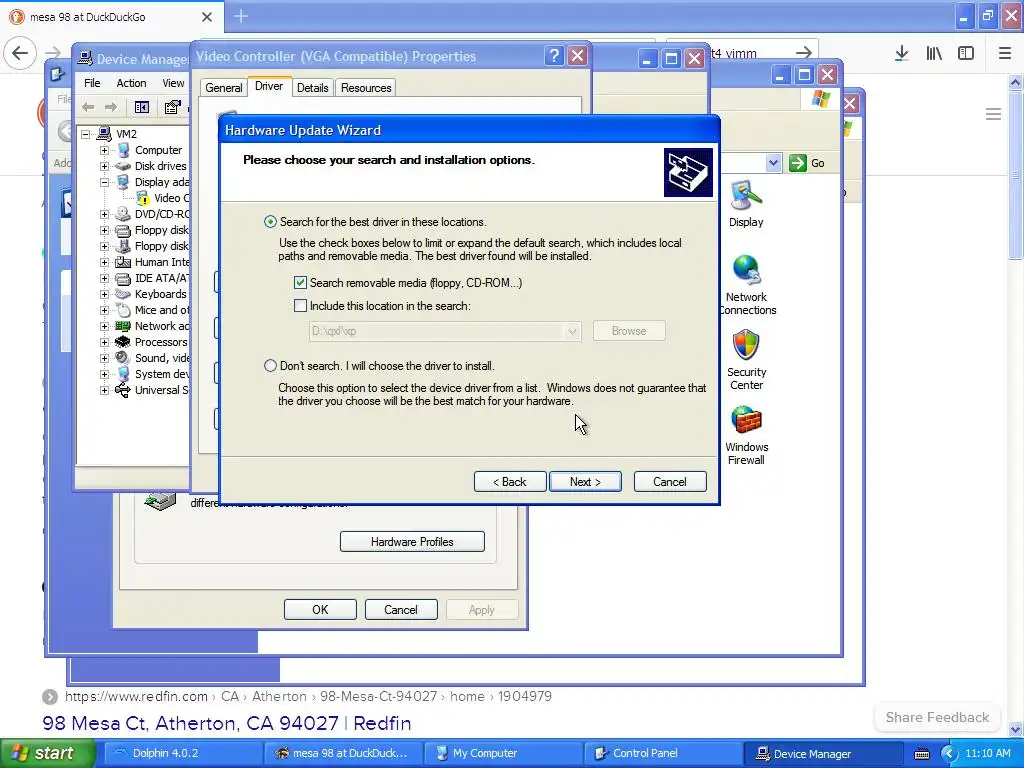Screen dimensions: 1024x768
Task: Click Cancel in System Properties dialog
Action: point(401,609)
